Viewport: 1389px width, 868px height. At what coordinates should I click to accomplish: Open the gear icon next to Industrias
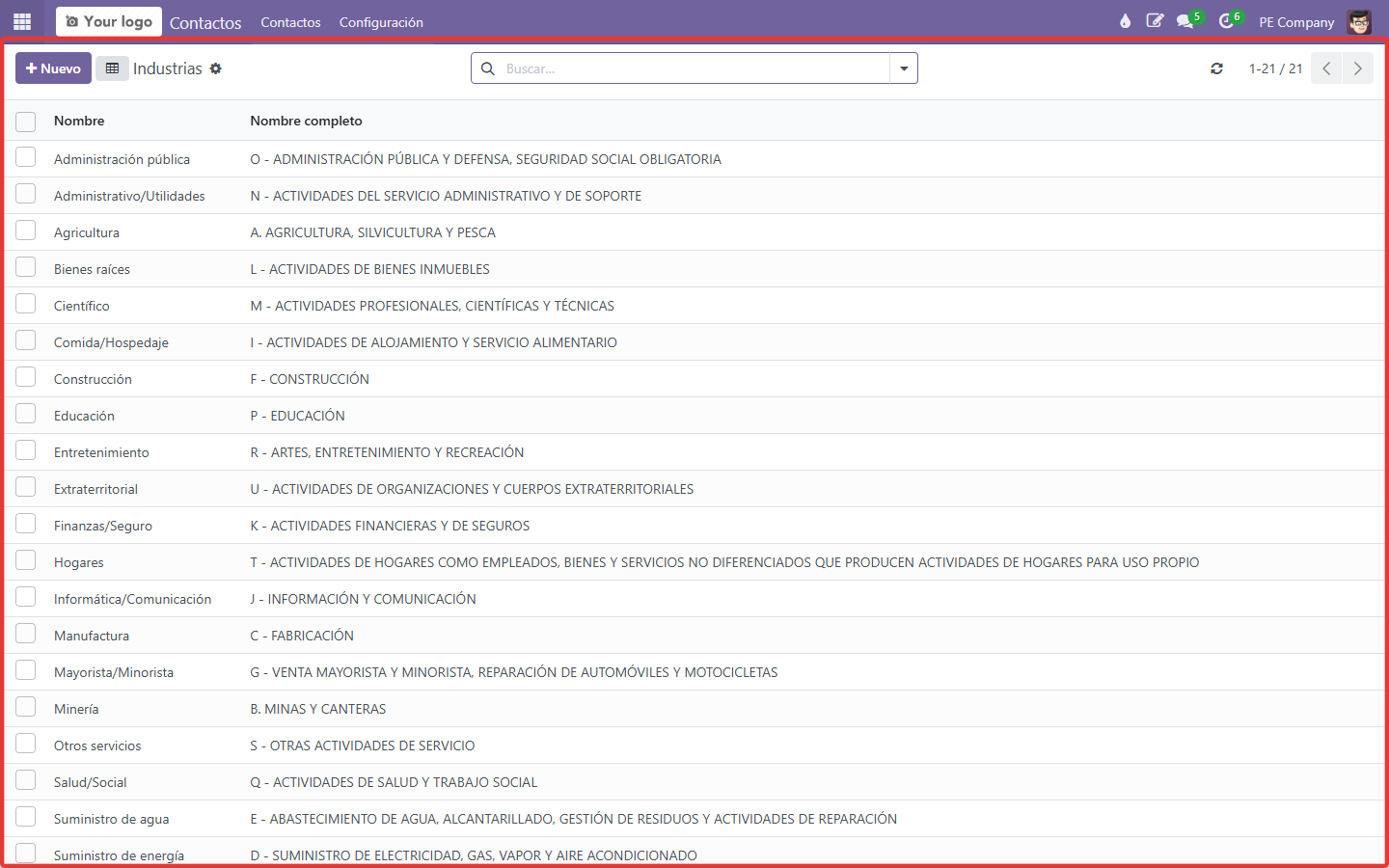(x=216, y=68)
